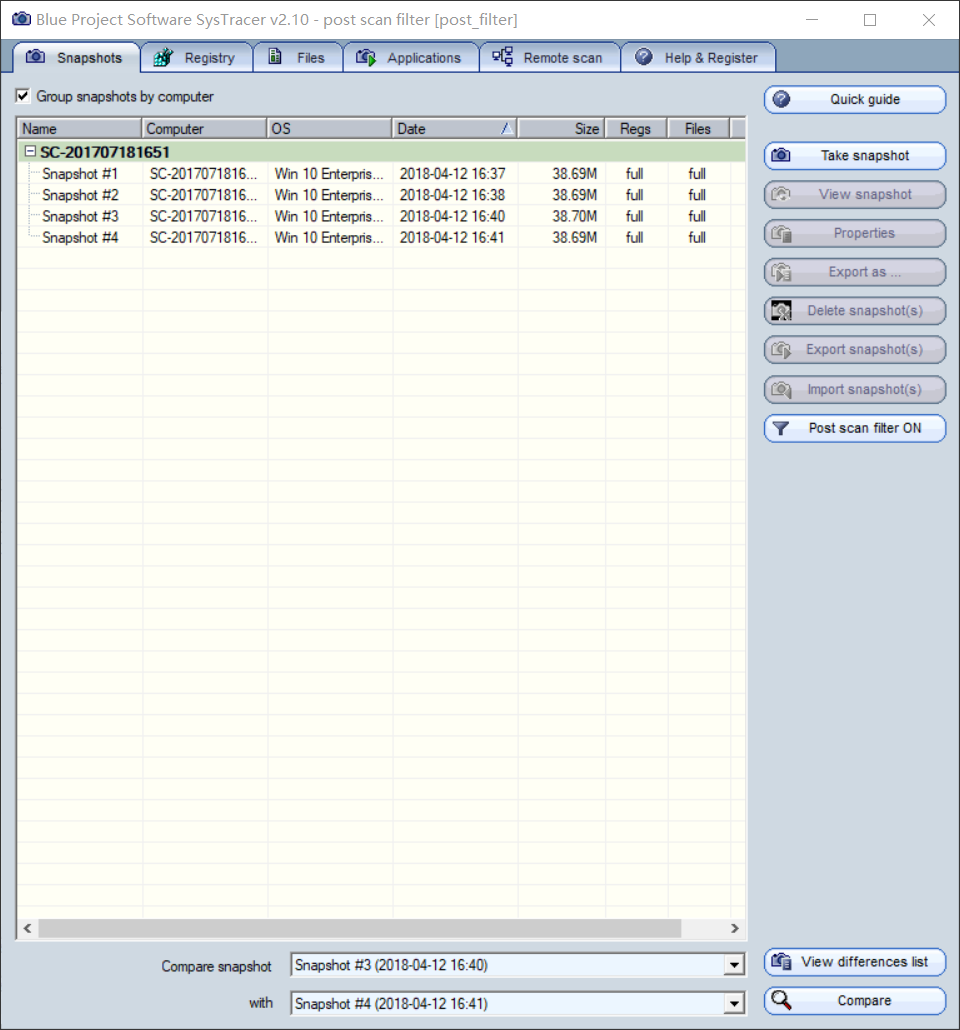Select the Snapshot #3 row
The width and height of the screenshot is (960, 1030).
click(x=381, y=216)
